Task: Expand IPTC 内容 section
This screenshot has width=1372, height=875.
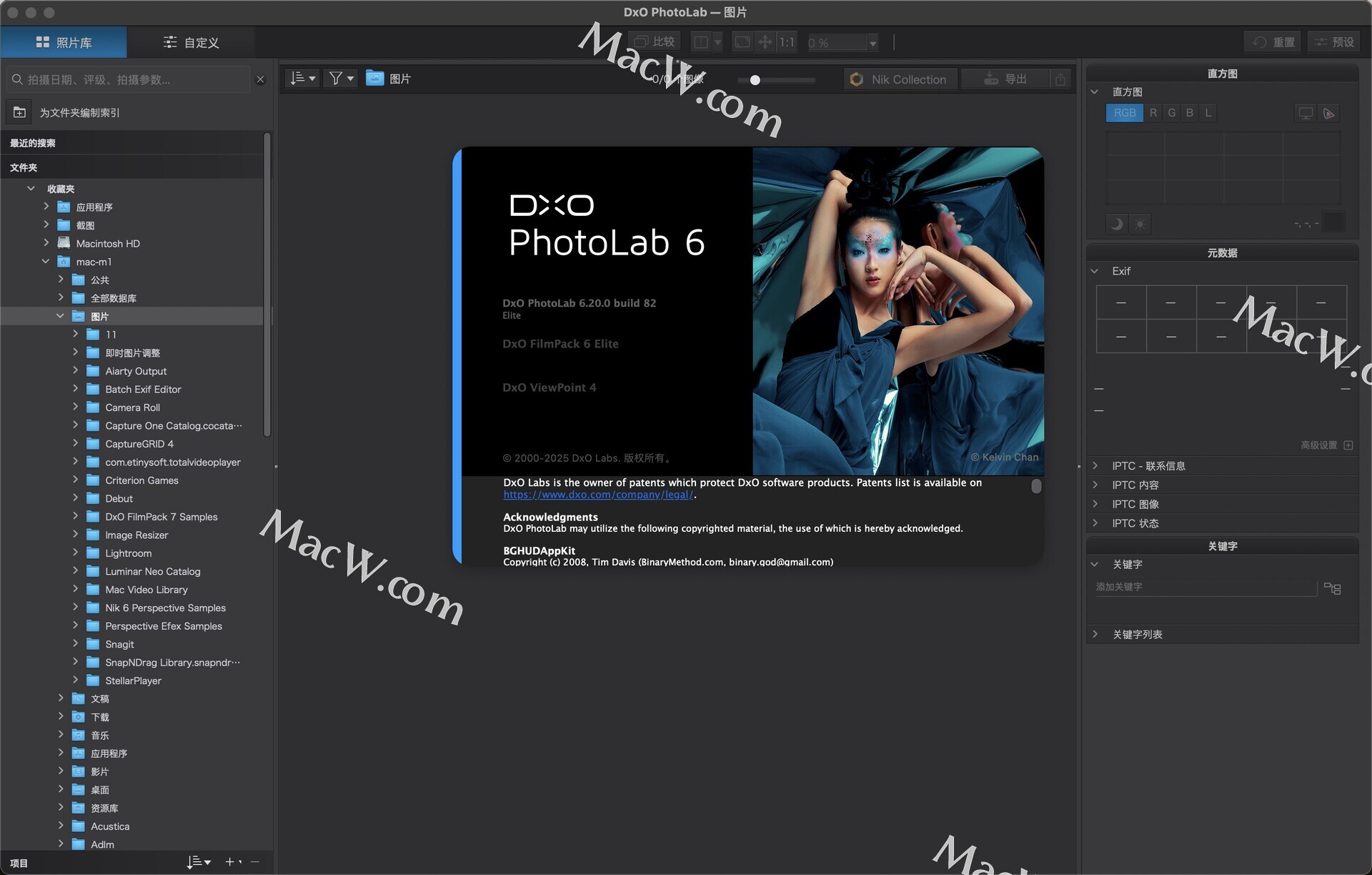Action: tap(1094, 485)
